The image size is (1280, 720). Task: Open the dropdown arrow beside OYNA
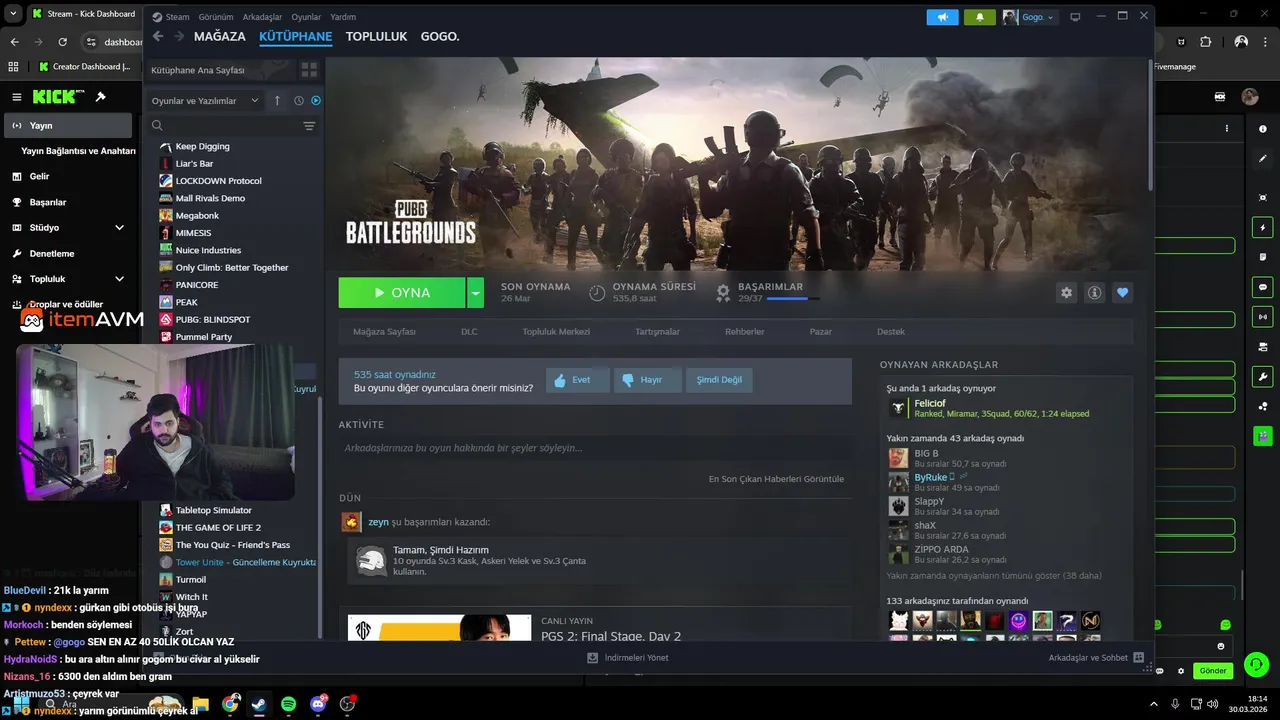pyautogui.click(x=476, y=293)
